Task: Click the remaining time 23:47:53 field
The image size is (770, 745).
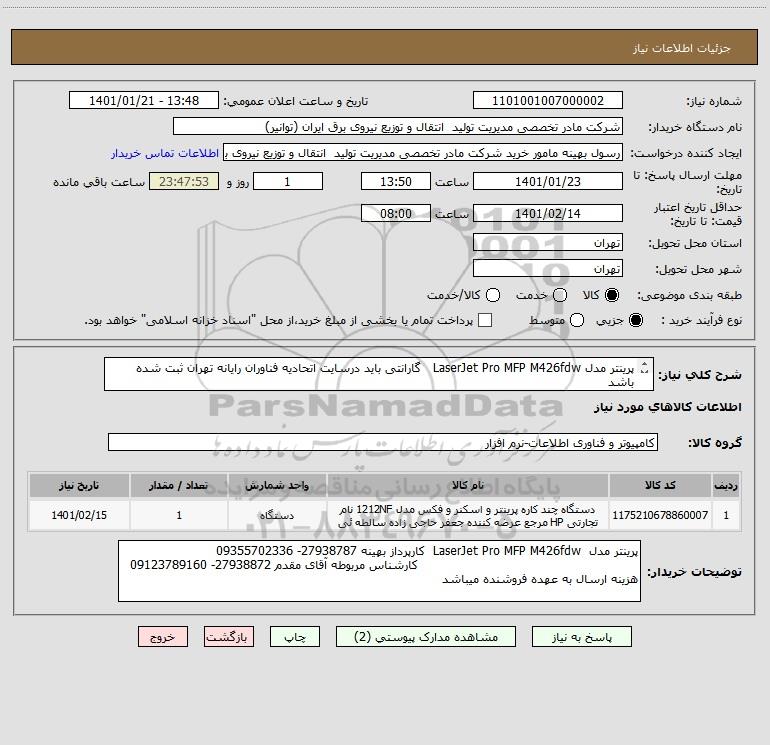Action: click(184, 182)
